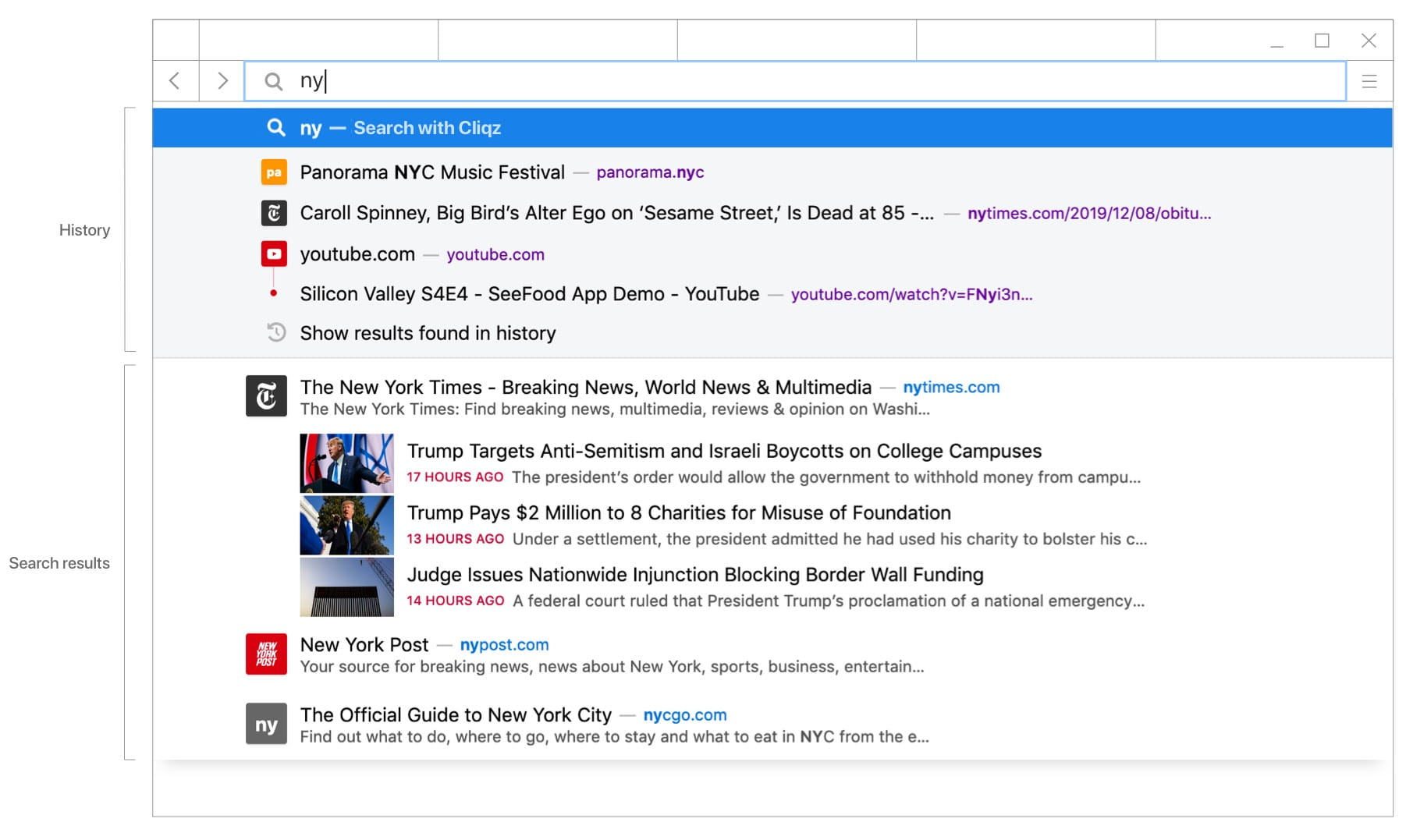
Task: Open youtube.com/watch?v=FNyi3n URL
Action: click(911, 294)
